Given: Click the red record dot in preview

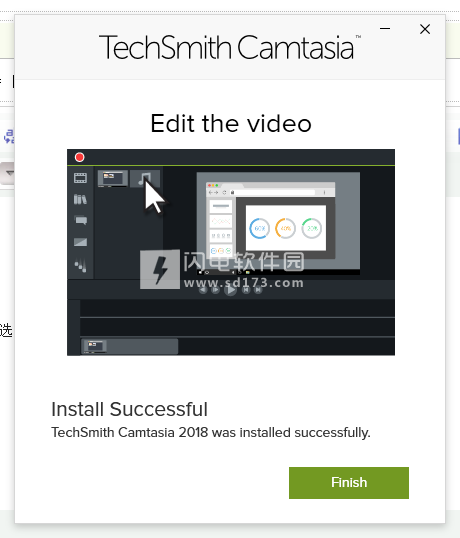Looking at the screenshot, I should (80, 157).
